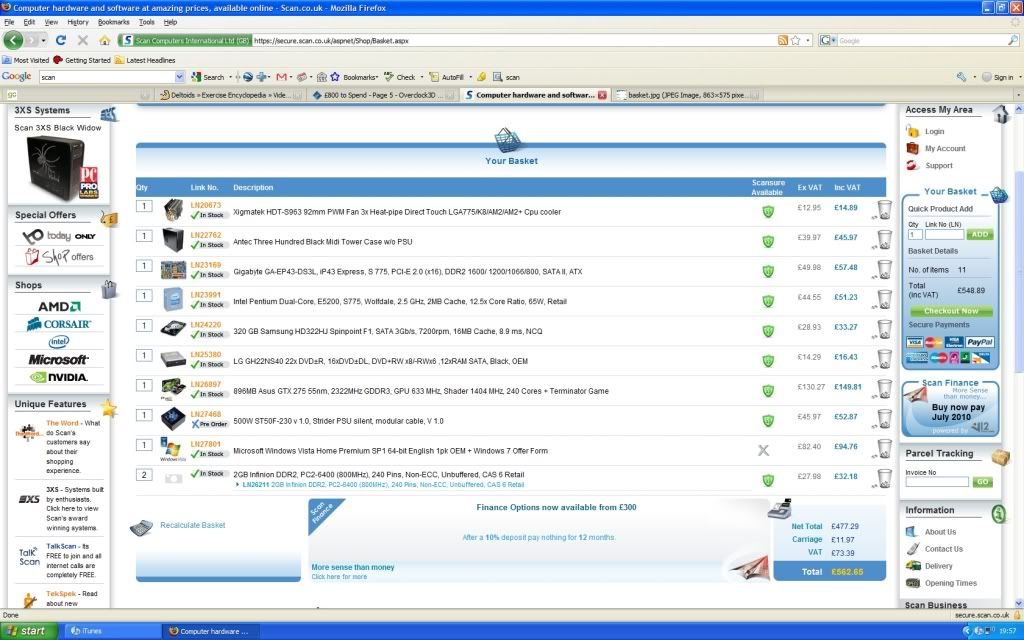Remove 2GB Infinion DDR2 memory row
Viewport: 1024px width, 640px height.
(x=884, y=479)
